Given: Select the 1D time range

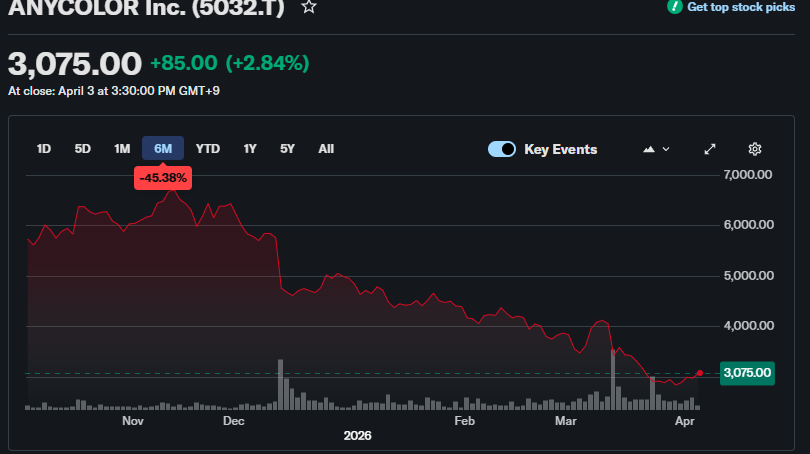Looking at the screenshot, I should pyautogui.click(x=43, y=149).
